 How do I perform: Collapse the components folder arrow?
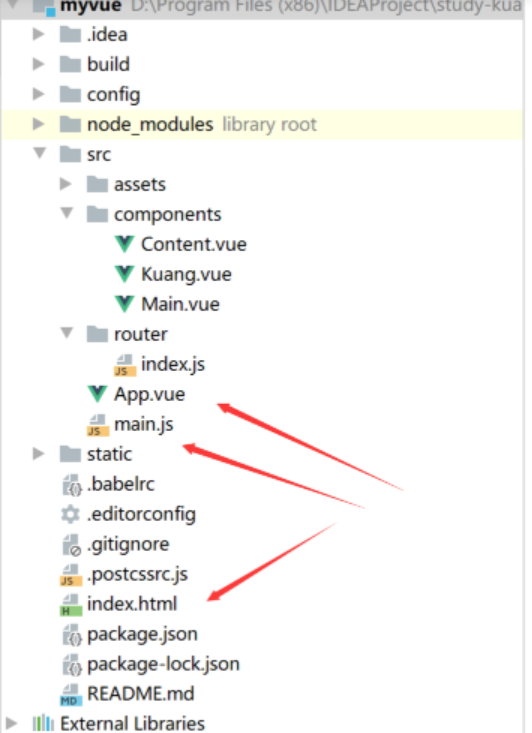coord(67,213)
